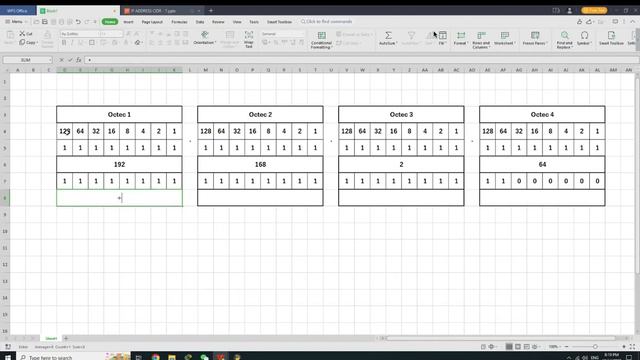Click the fx insert function icon
This screenshot has height=360, width=640.
click(79, 60)
